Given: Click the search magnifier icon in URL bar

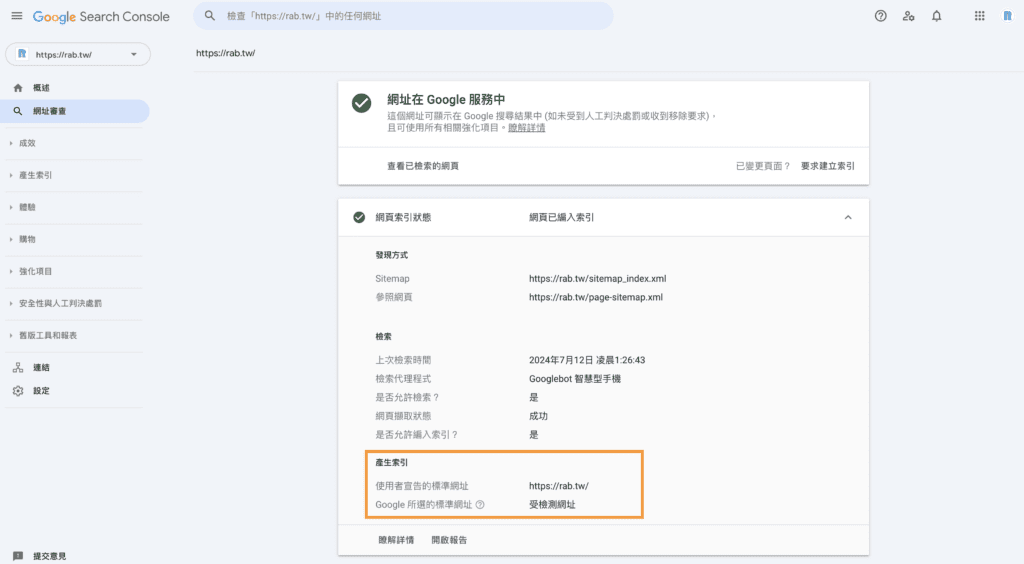Looking at the screenshot, I should (x=210, y=16).
